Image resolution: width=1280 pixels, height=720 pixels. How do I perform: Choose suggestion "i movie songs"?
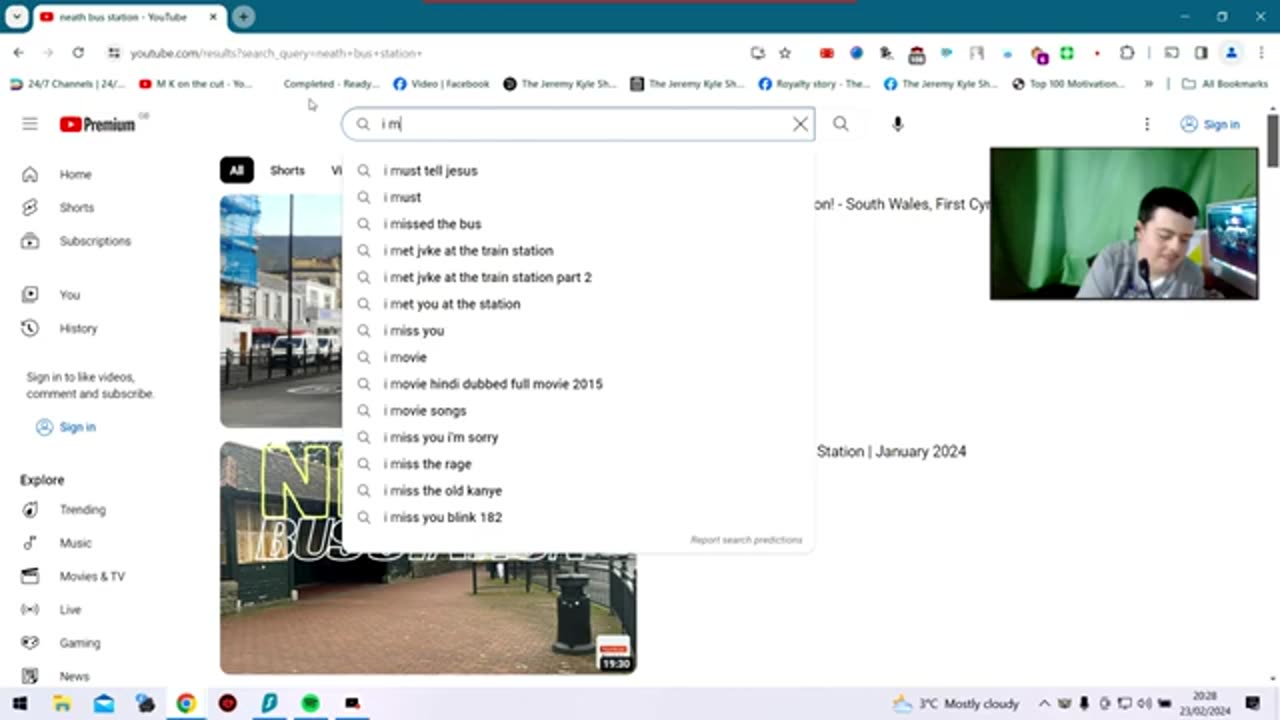coord(578,411)
